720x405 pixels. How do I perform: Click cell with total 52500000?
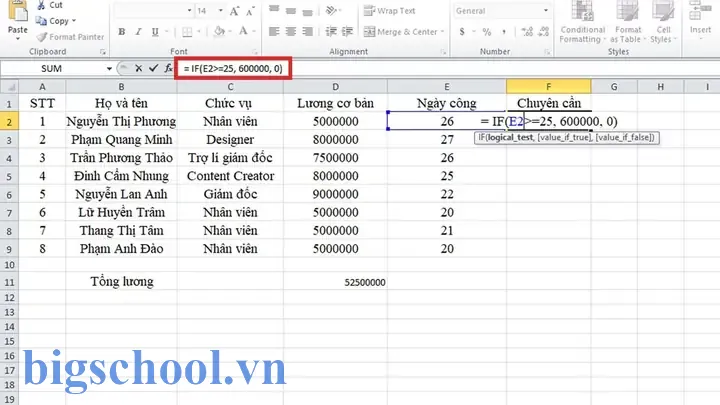(335, 282)
